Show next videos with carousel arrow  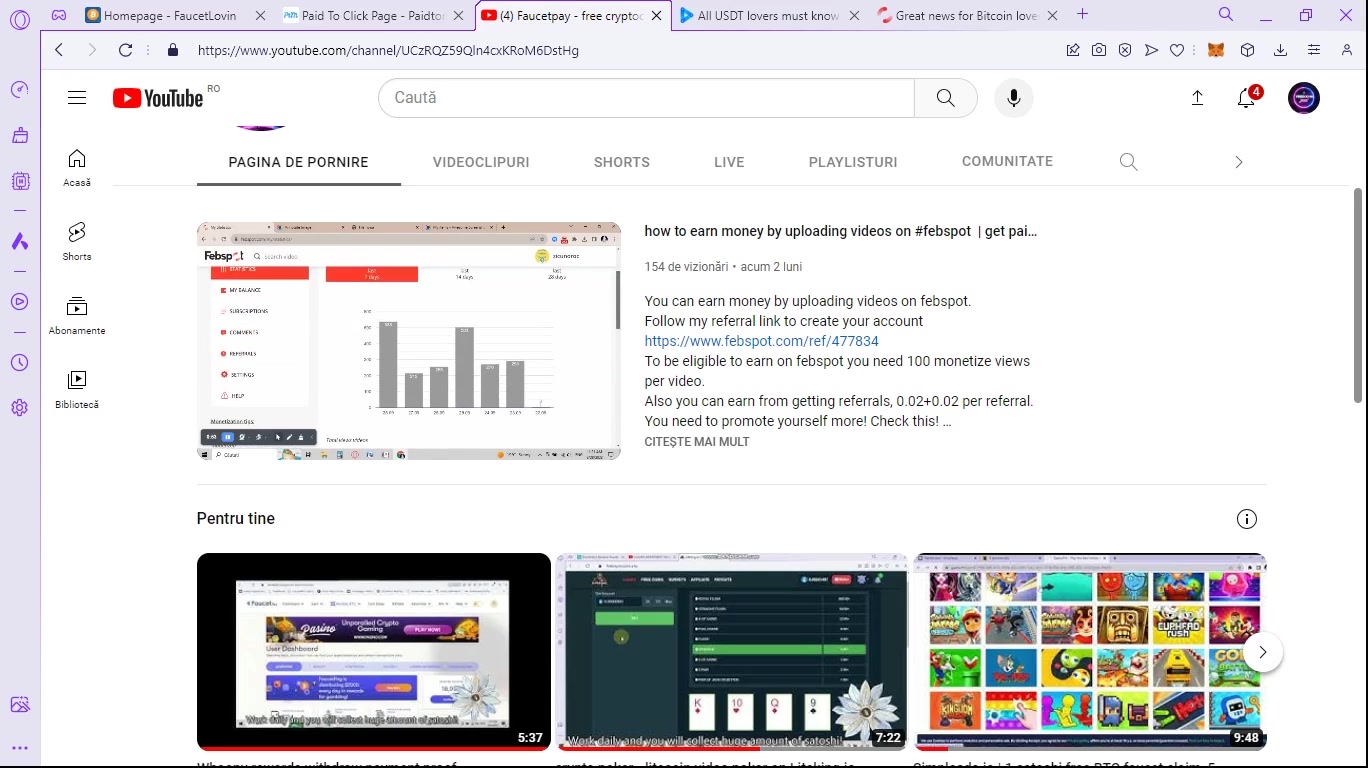pos(1263,652)
